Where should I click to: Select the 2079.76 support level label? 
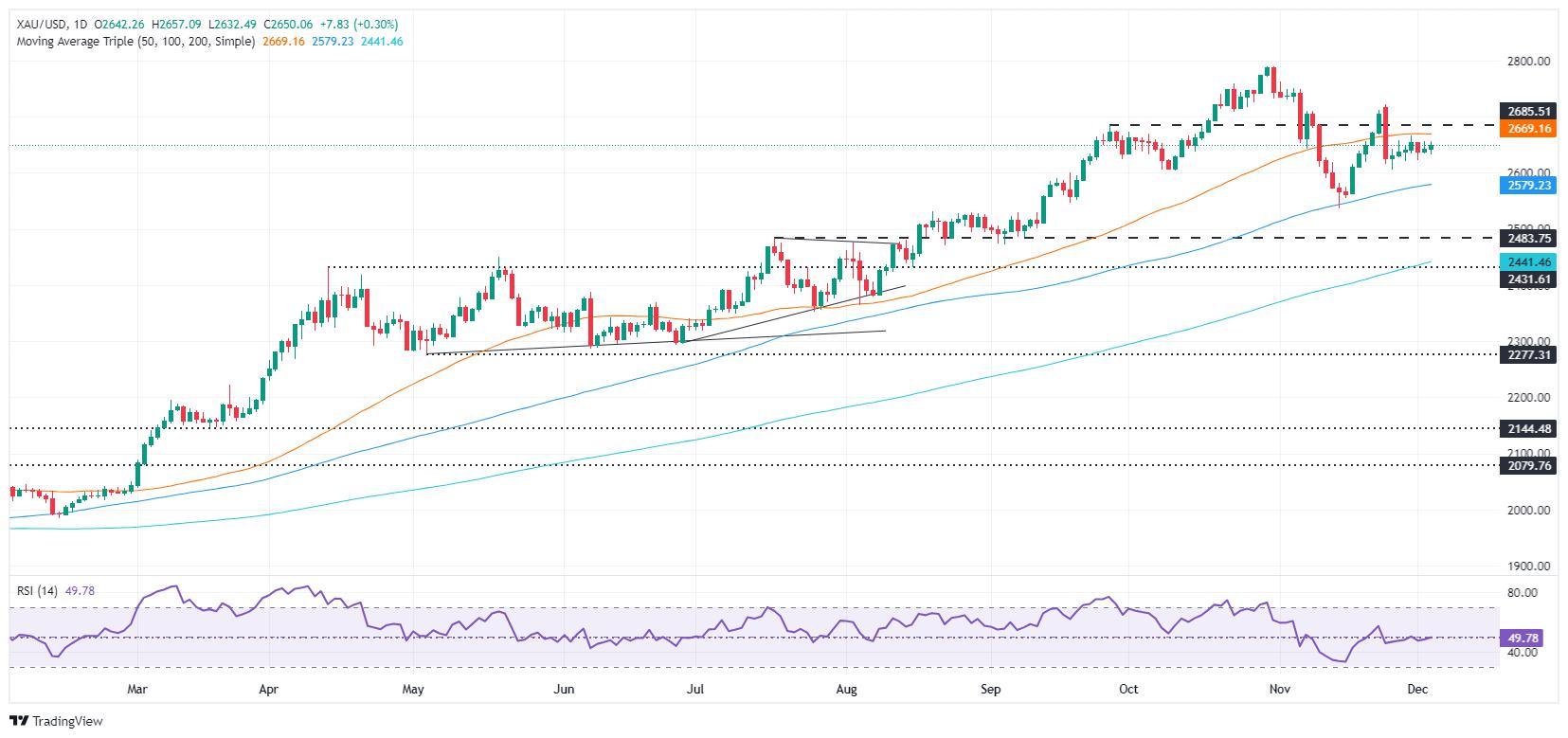1526,465
